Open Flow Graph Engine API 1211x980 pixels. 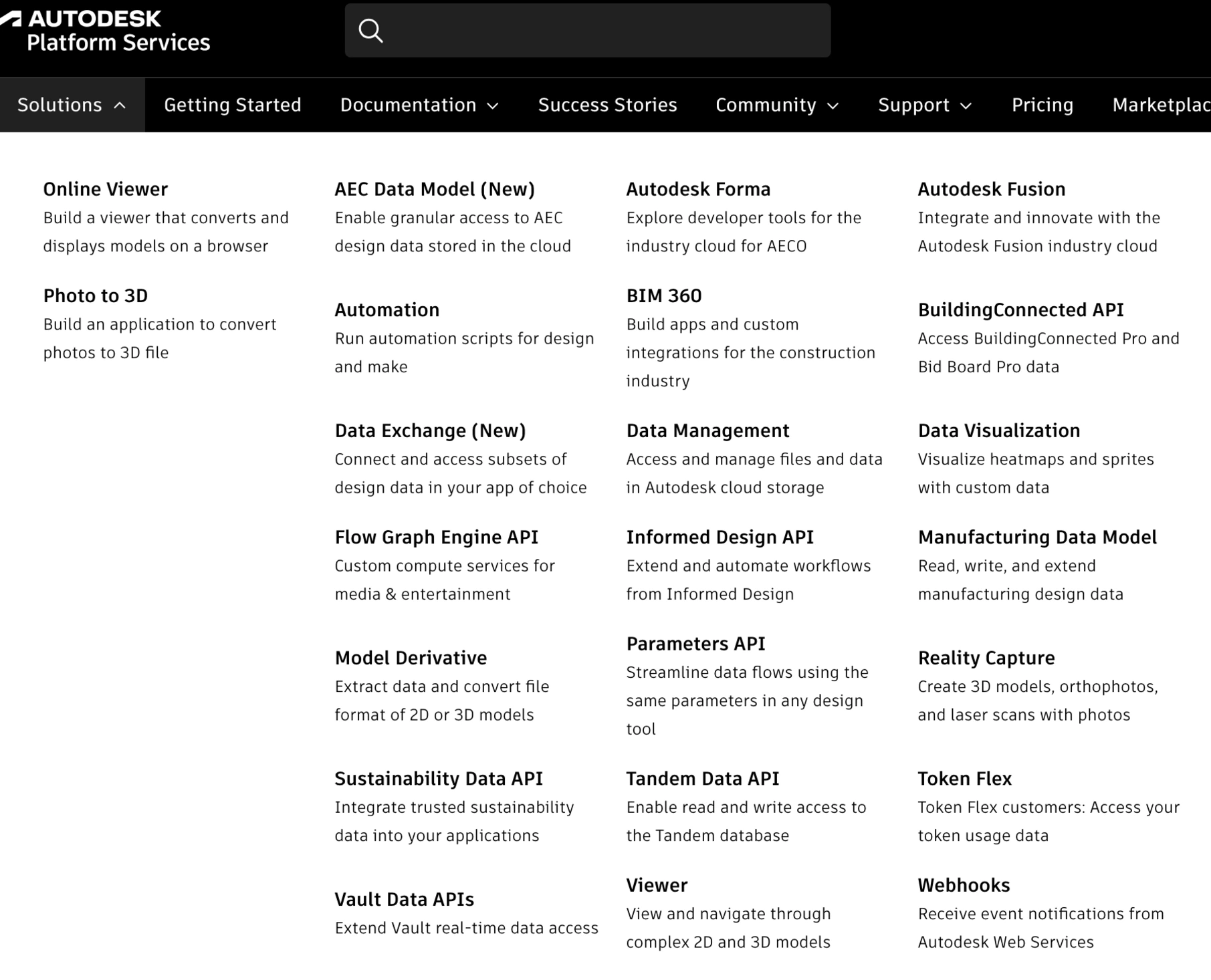pyautogui.click(x=437, y=537)
